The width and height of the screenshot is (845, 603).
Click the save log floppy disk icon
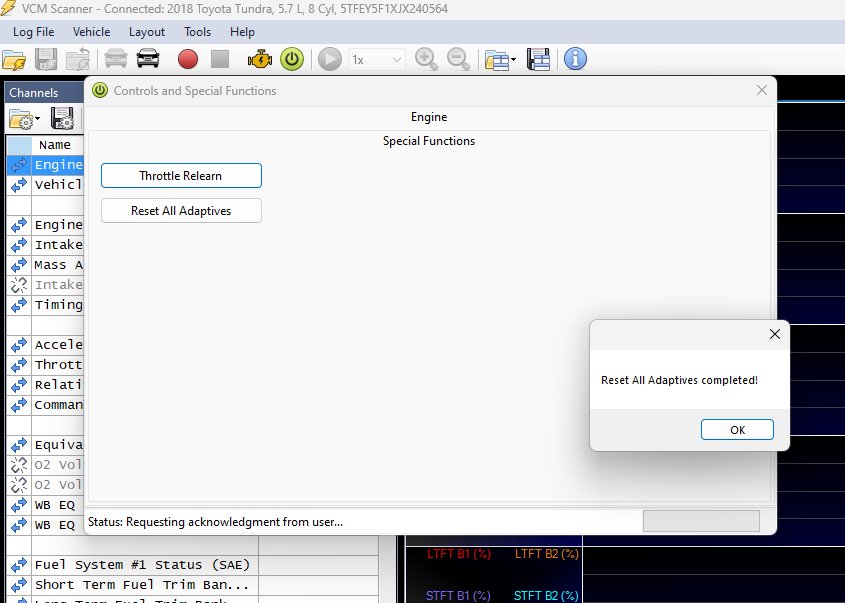tap(46, 59)
